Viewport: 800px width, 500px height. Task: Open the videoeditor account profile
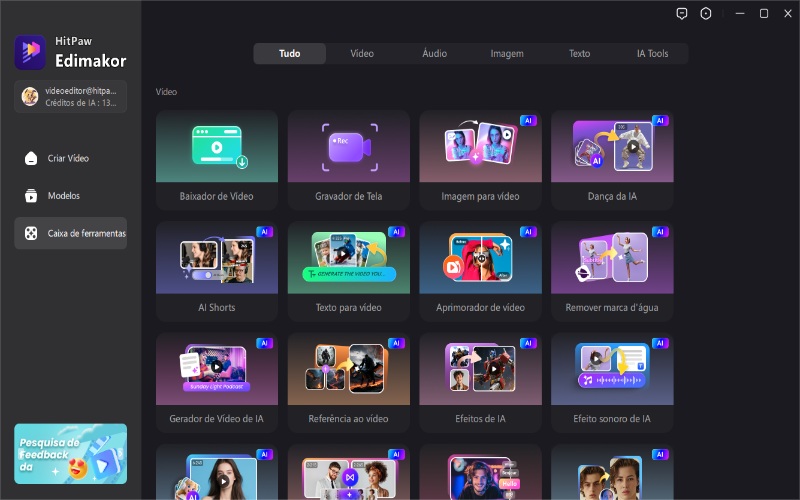click(x=70, y=96)
